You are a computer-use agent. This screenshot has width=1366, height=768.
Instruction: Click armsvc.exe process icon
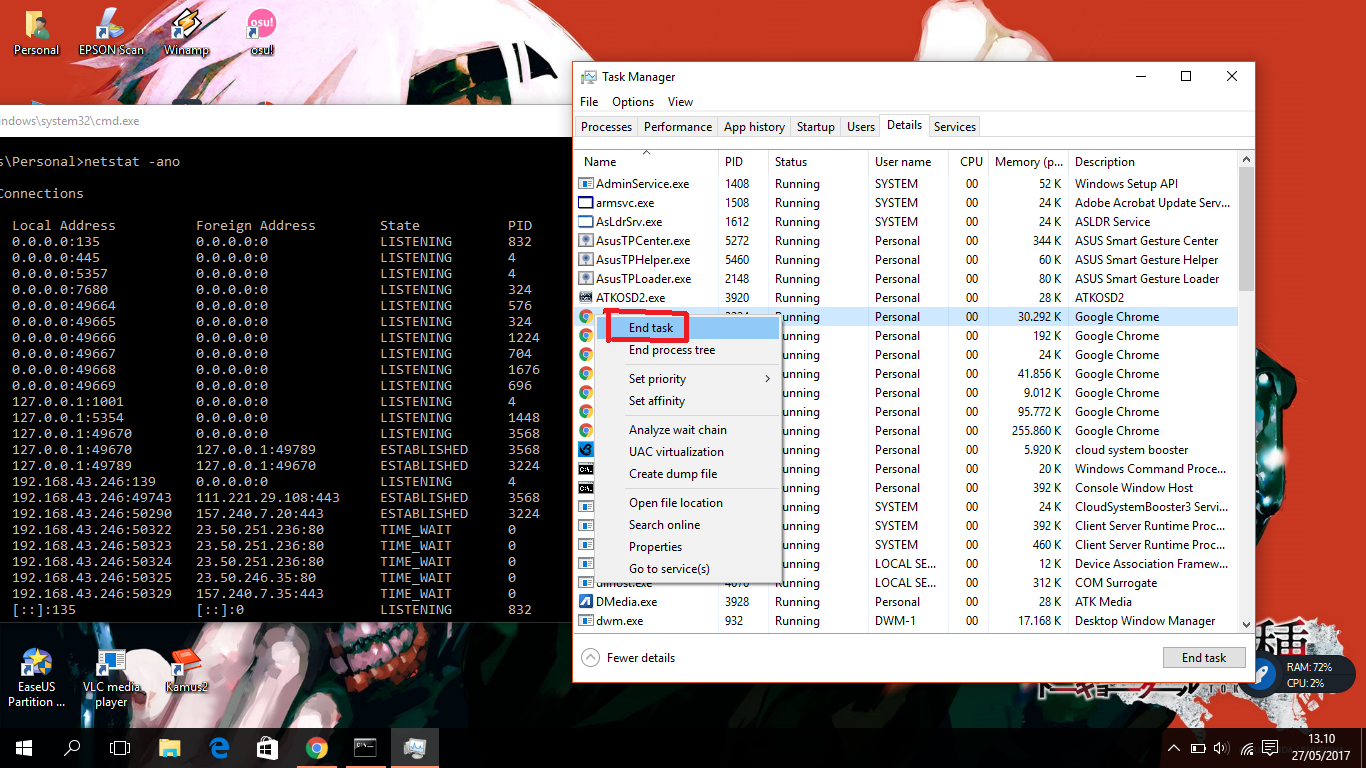(x=587, y=203)
